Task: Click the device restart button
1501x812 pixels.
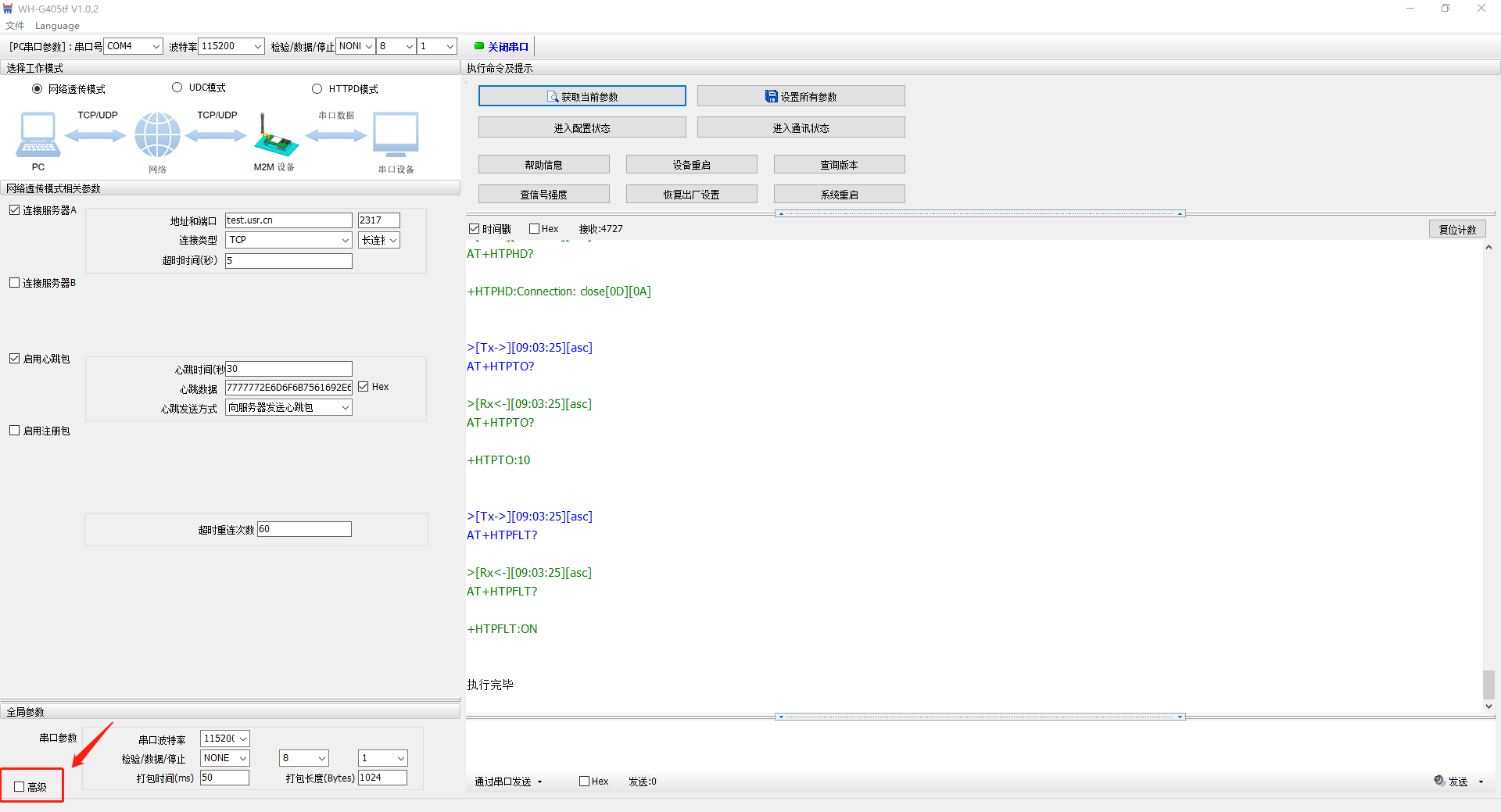Action: [x=691, y=165]
